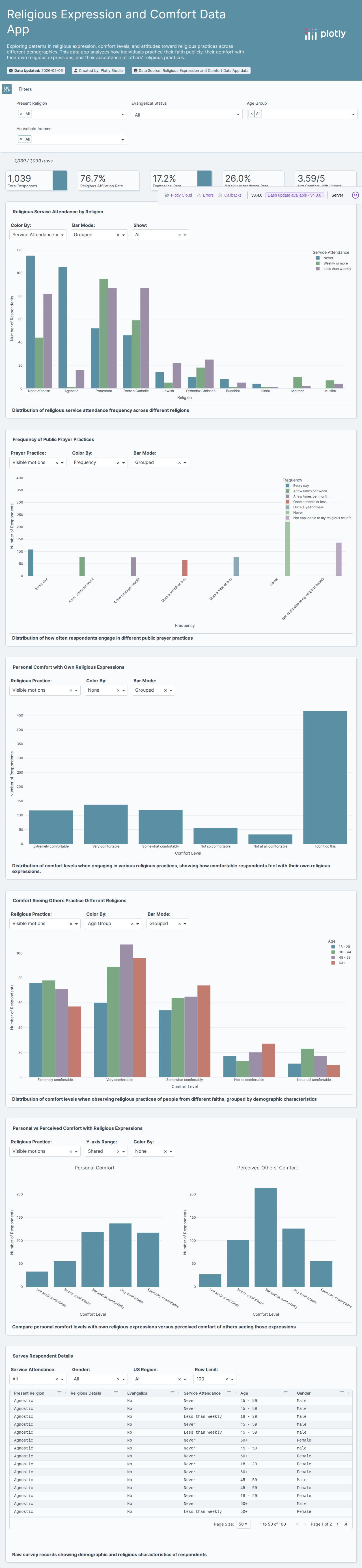Image resolution: width=362 pixels, height=1568 pixels.
Task: Click the '18 - 29' legend color swatch
Action: click(333, 947)
